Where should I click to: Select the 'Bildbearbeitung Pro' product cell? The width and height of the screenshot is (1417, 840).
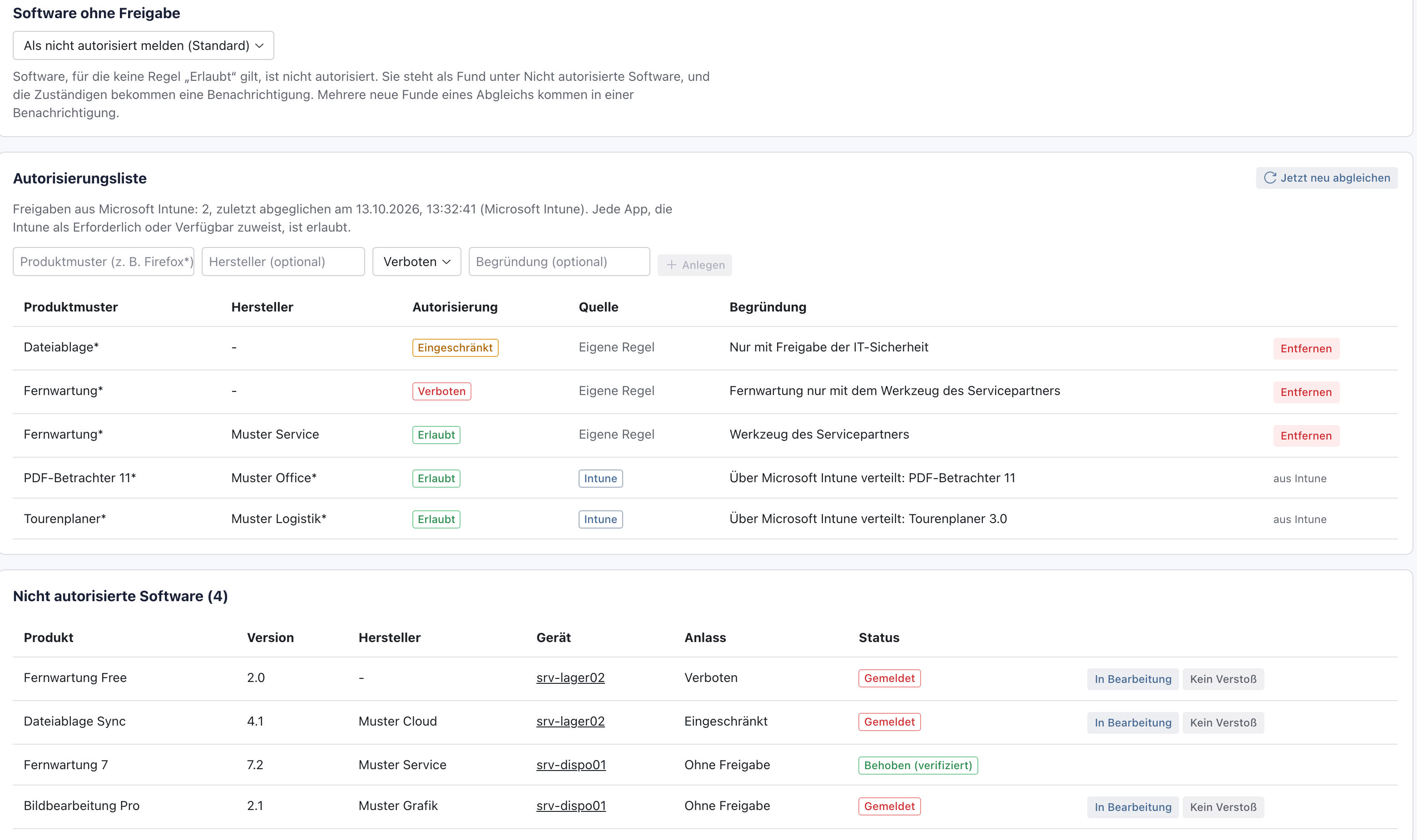tap(81, 805)
